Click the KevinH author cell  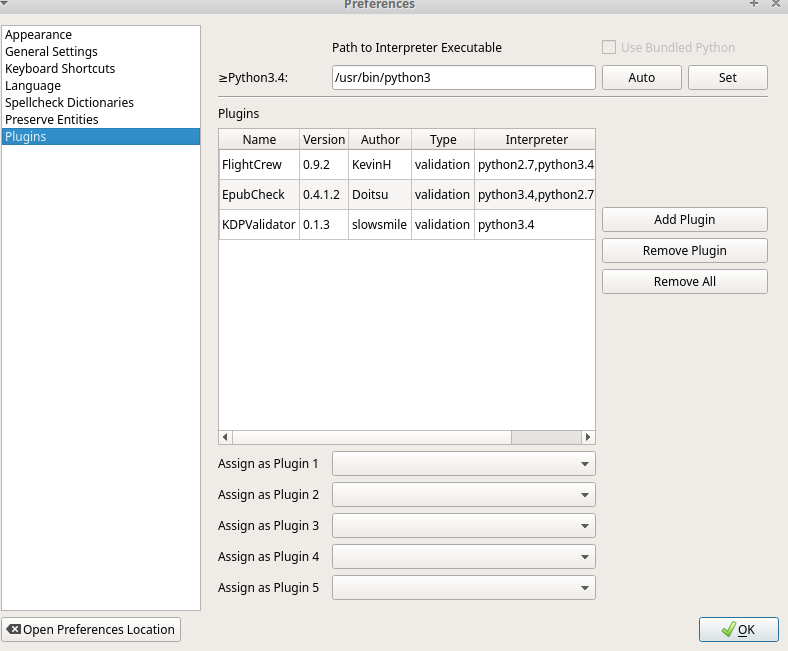pos(380,164)
